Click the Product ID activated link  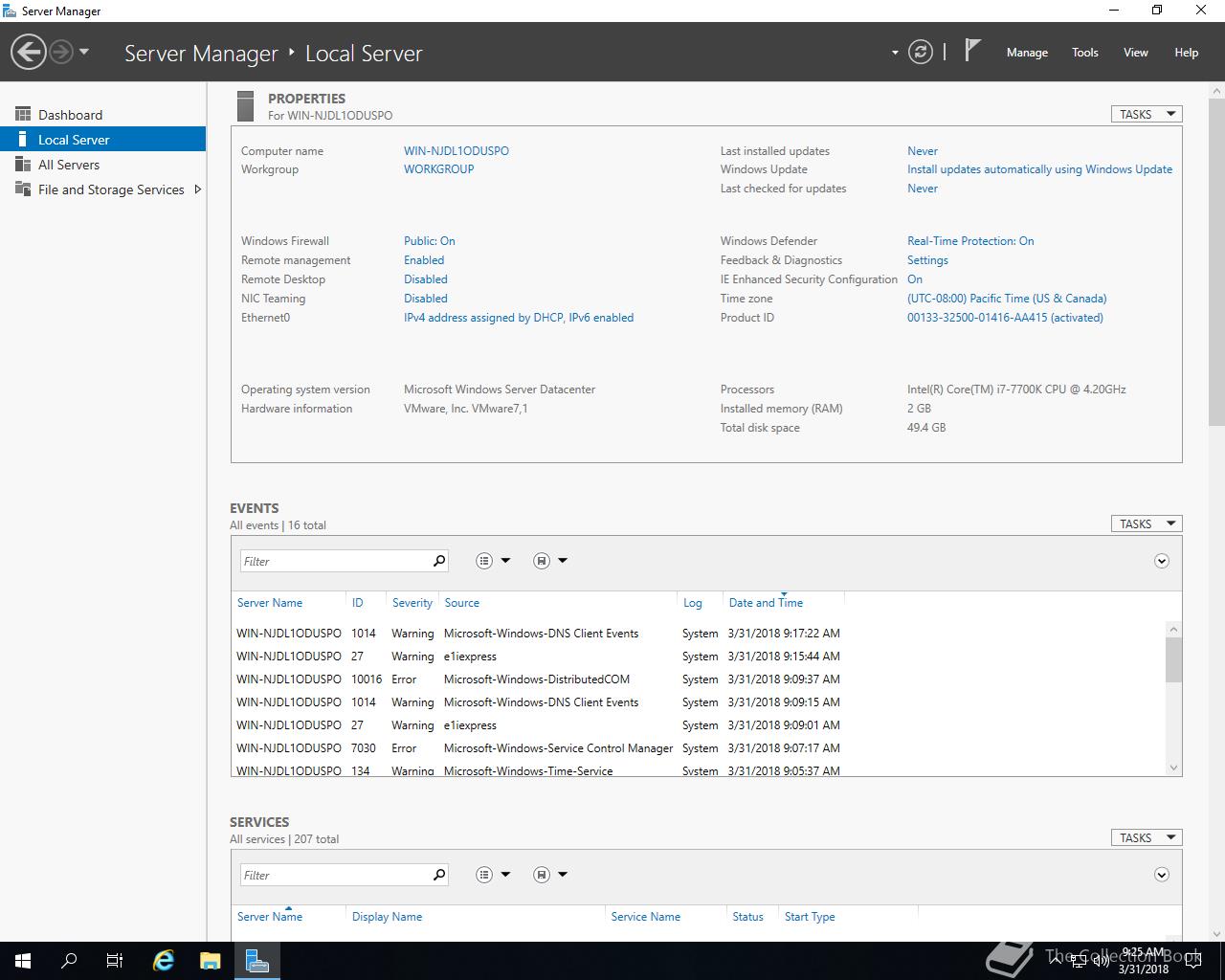(1005, 318)
